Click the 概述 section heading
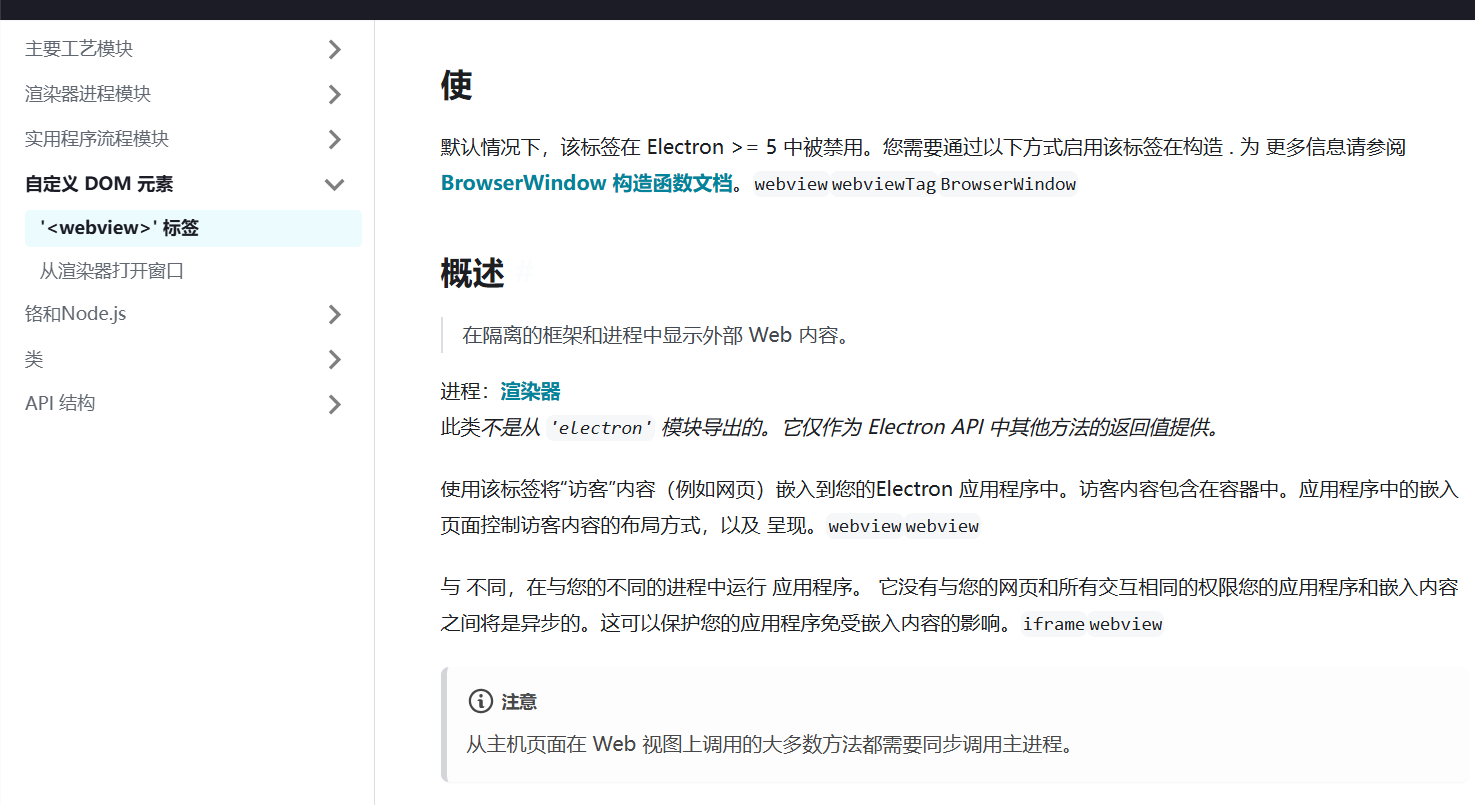This screenshot has width=1475, height=805. click(470, 272)
